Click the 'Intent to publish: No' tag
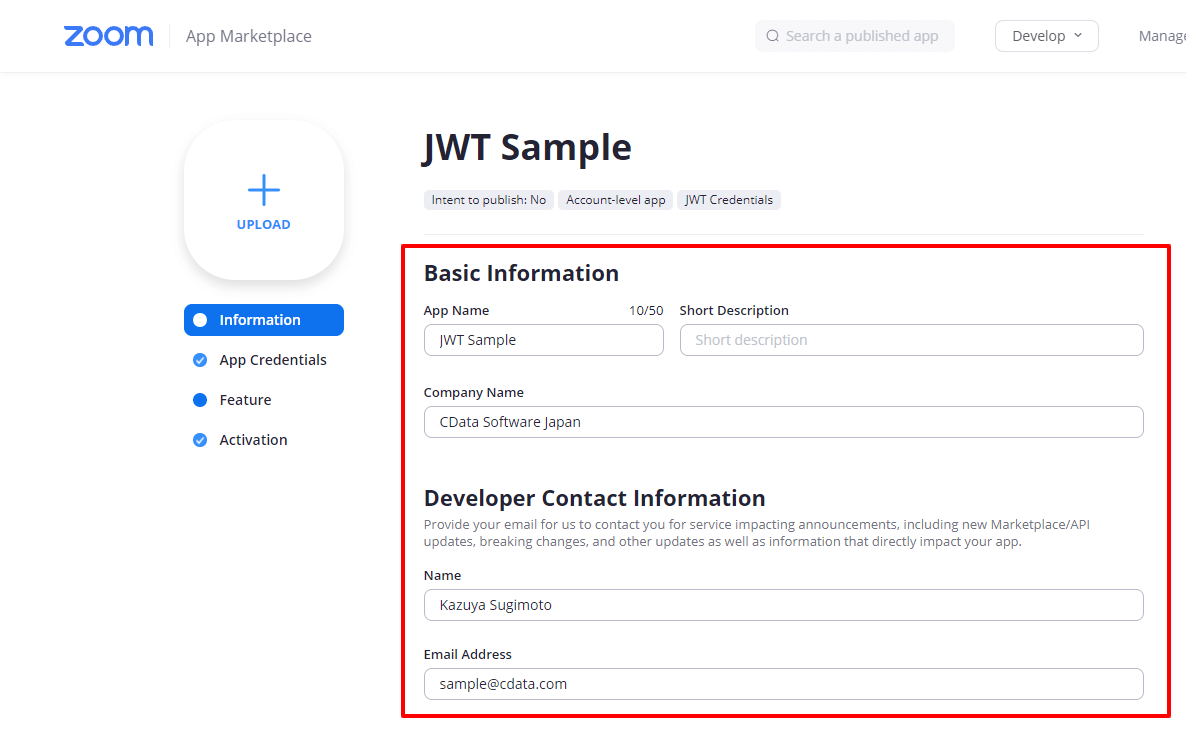 click(489, 200)
